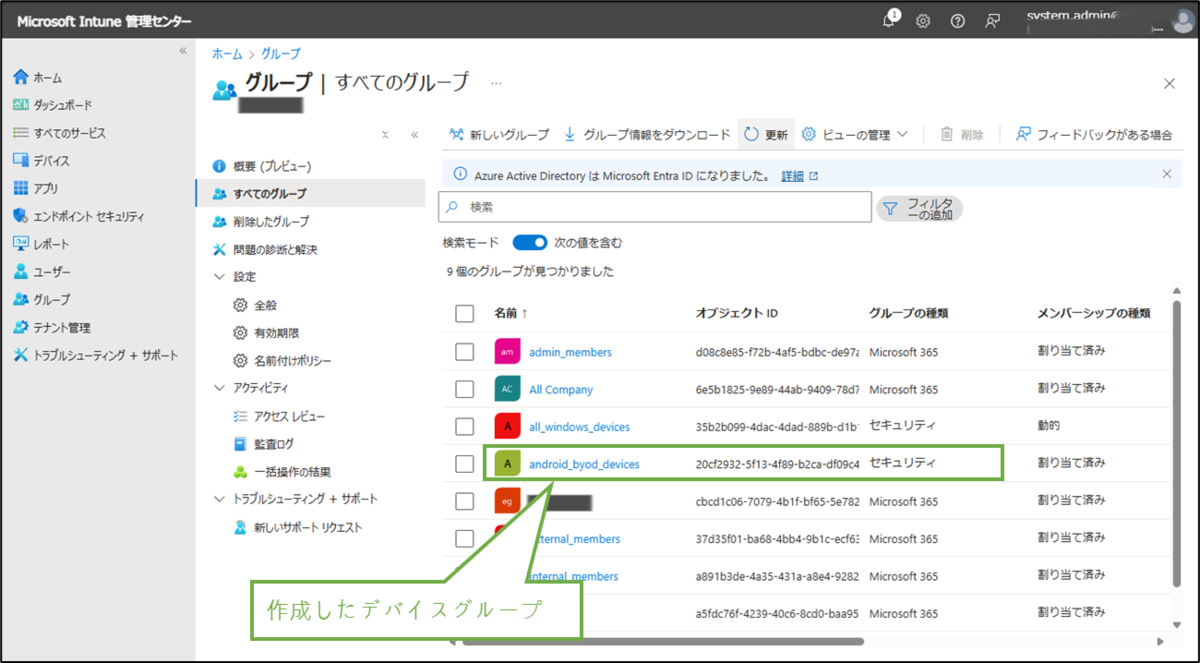1200x663 pixels.
Task: Check the android_byod_devices row checkbox
Action: point(464,464)
